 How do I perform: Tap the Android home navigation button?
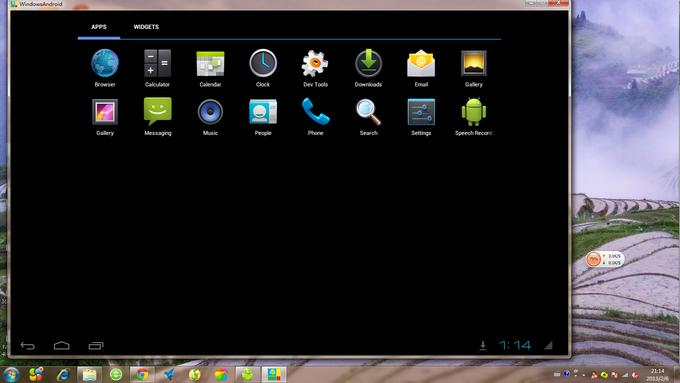tap(62, 346)
